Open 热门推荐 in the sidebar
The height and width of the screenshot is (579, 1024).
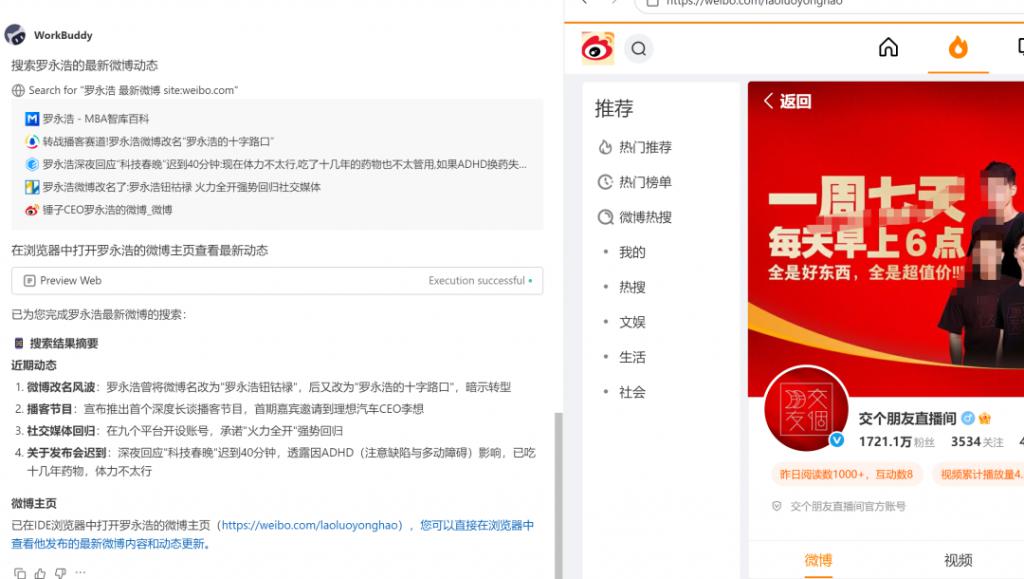pyautogui.click(x=644, y=147)
